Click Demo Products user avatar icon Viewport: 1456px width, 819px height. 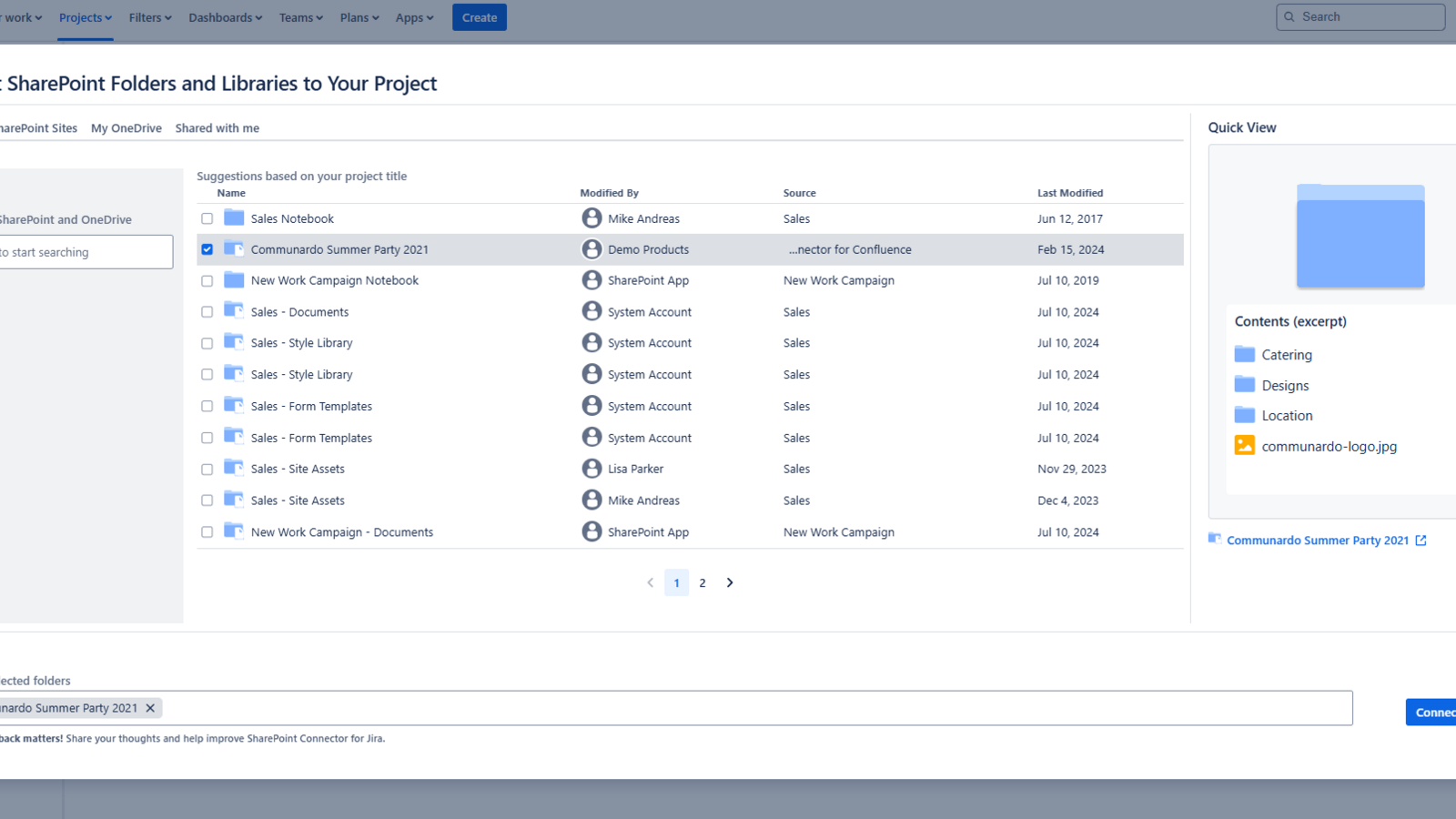pos(591,248)
